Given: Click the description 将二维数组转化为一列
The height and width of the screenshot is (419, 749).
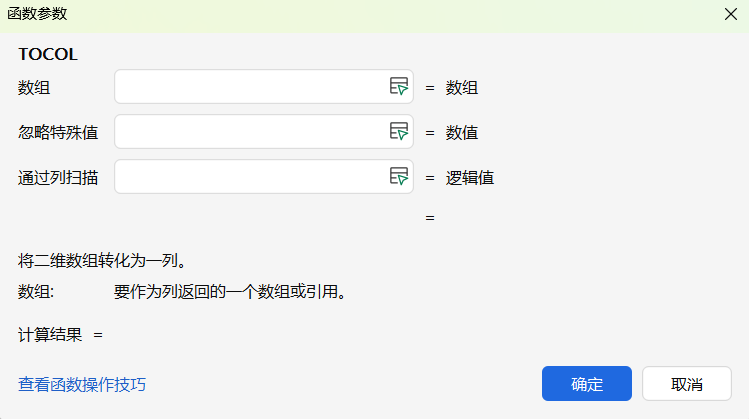Looking at the screenshot, I should click(x=104, y=262).
